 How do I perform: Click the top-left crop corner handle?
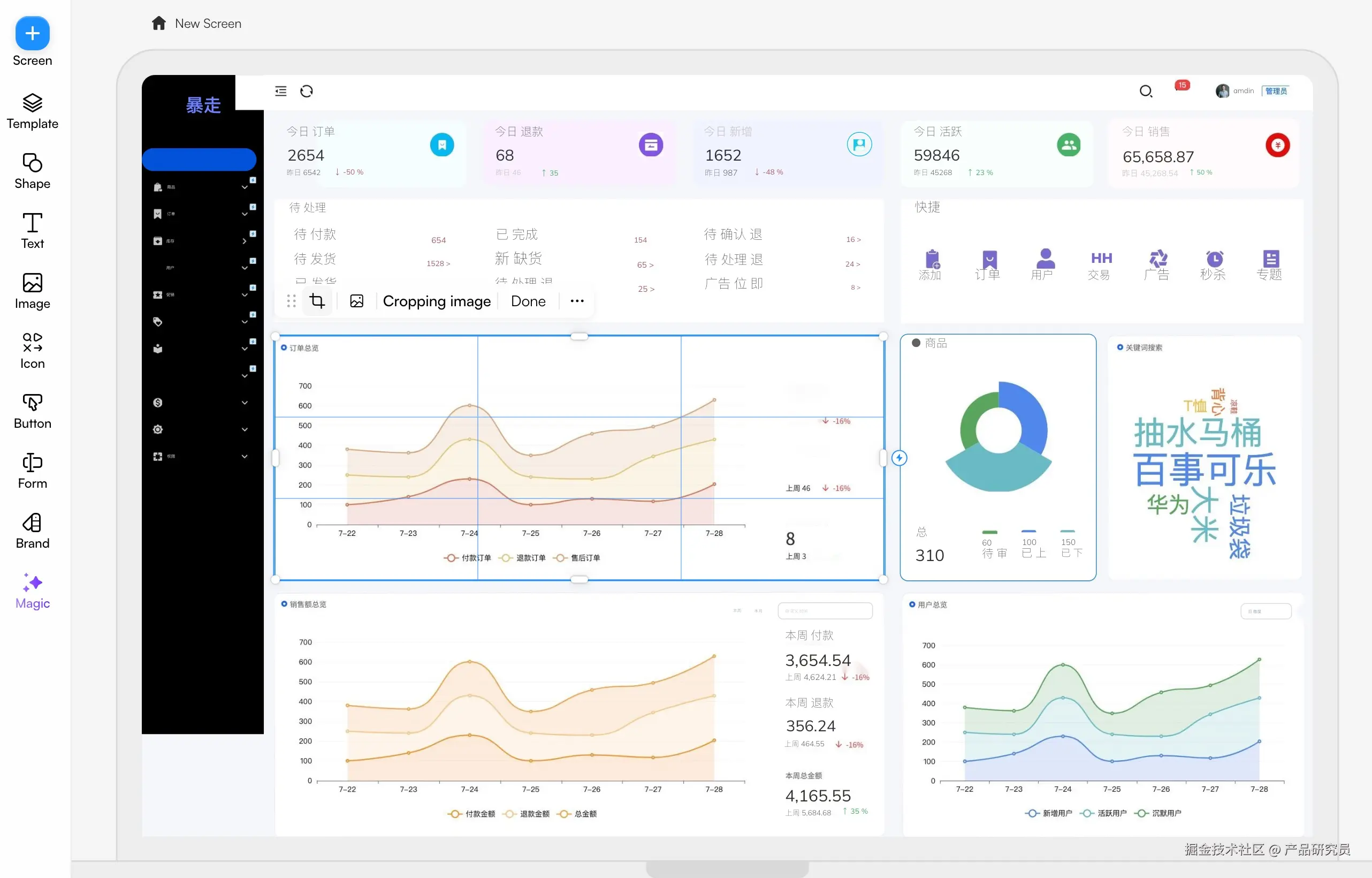click(x=276, y=336)
